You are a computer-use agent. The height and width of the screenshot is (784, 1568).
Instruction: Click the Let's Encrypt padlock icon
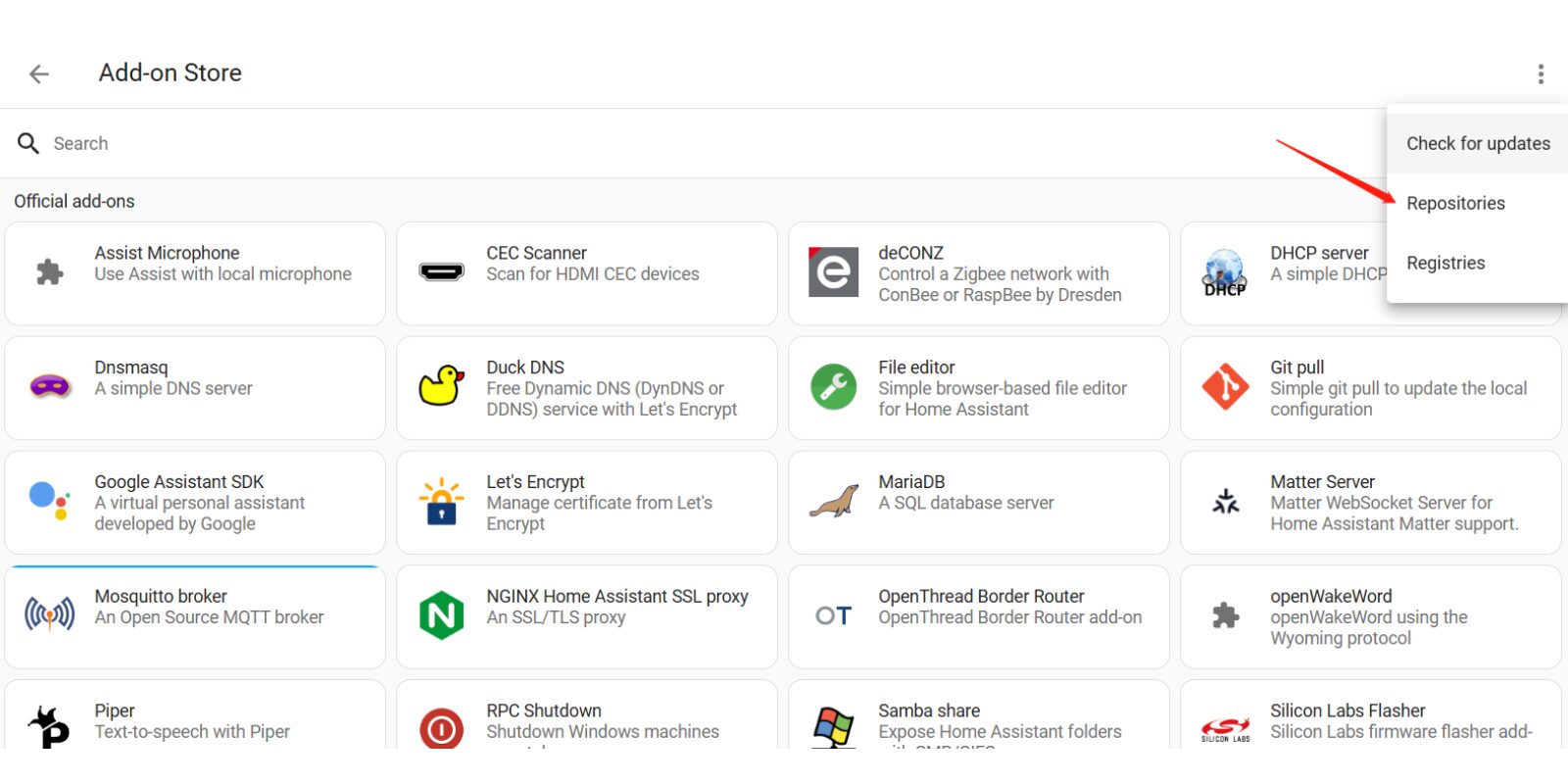point(441,501)
